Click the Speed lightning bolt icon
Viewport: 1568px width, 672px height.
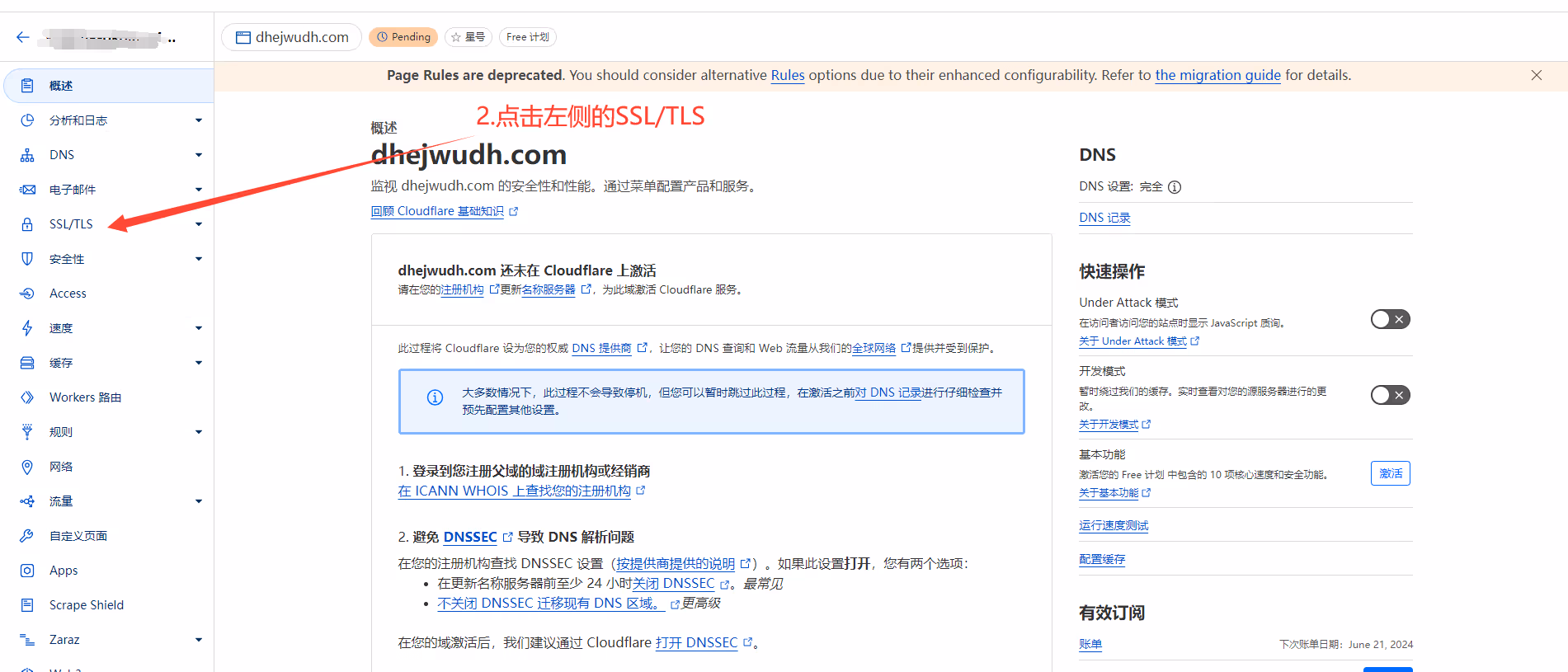(x=27, y=328)
